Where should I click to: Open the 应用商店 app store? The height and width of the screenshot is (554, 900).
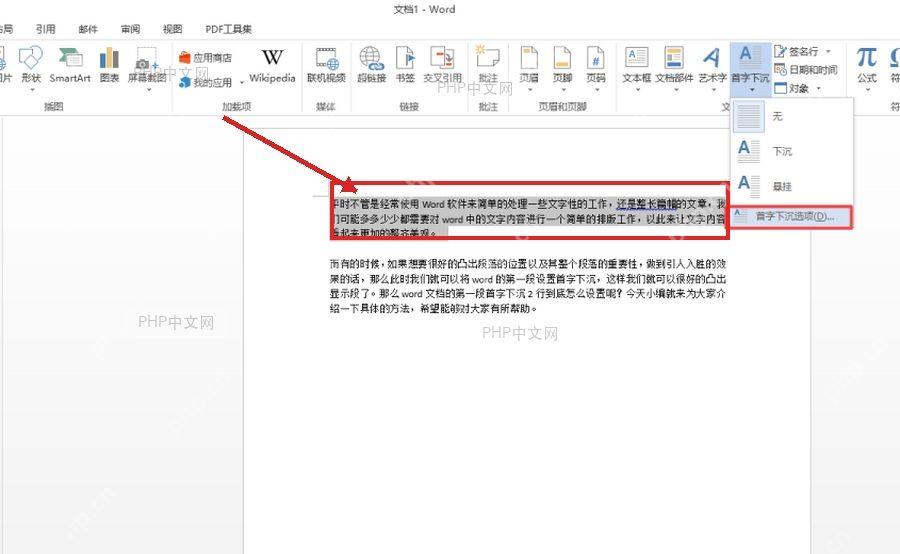point(205,57)
